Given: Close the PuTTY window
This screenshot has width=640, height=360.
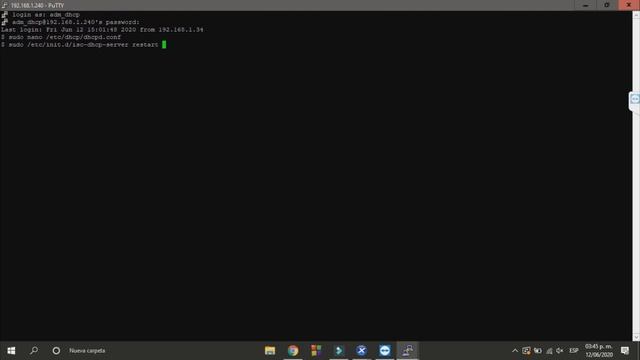Looking at the screenshot, I should [629, 5].
